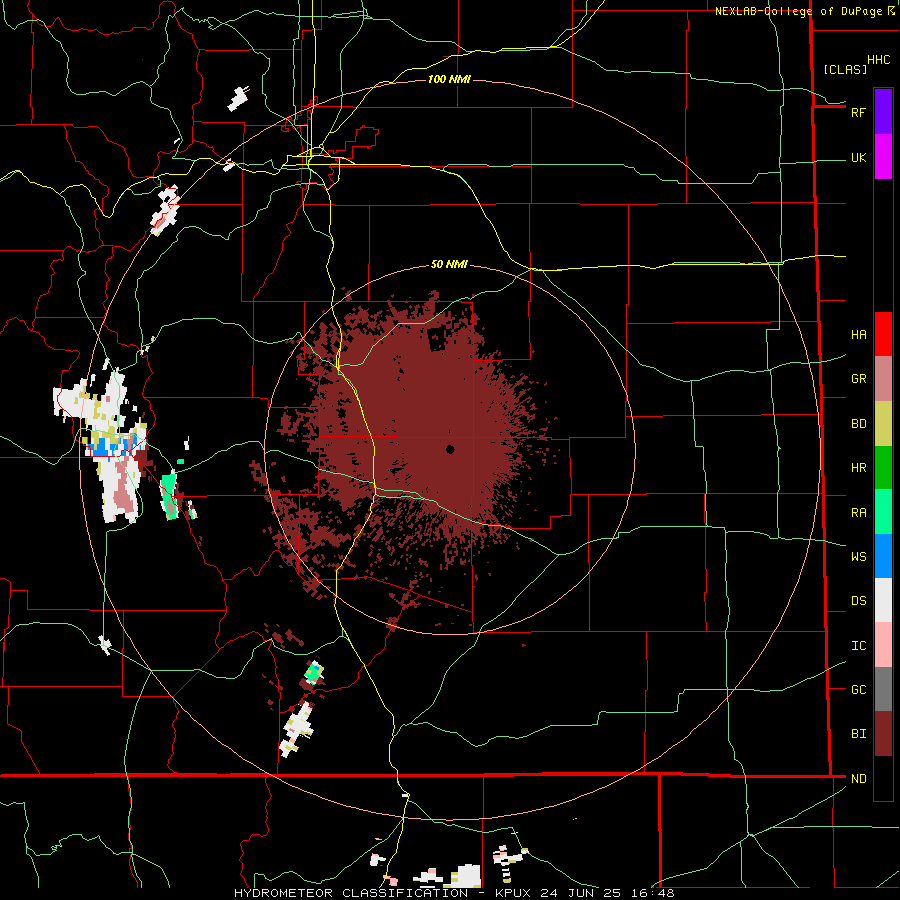This screenshot has height=900, width=900.
Task: Click the DS white legend swatch
Action: click(x=883, y=600)
